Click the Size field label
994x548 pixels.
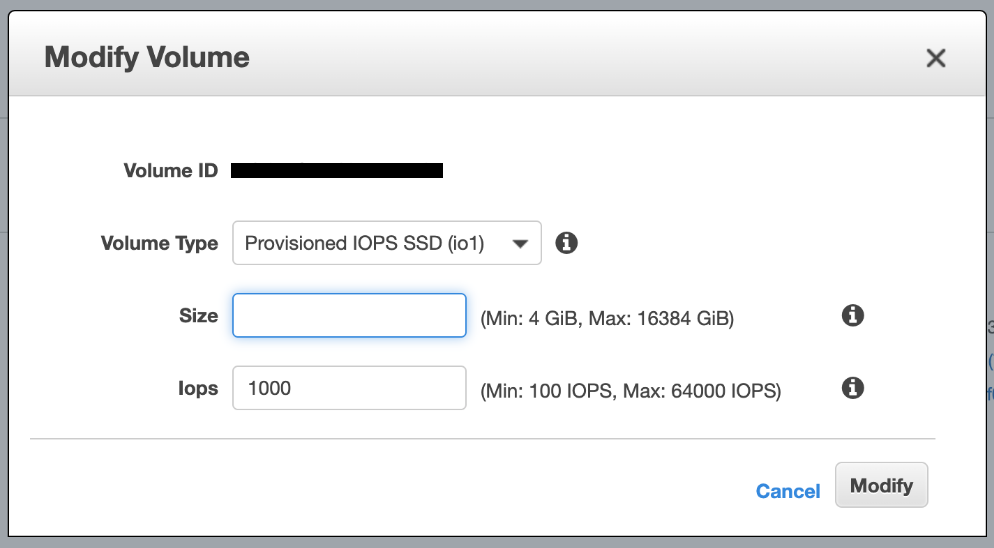(198, 315)
